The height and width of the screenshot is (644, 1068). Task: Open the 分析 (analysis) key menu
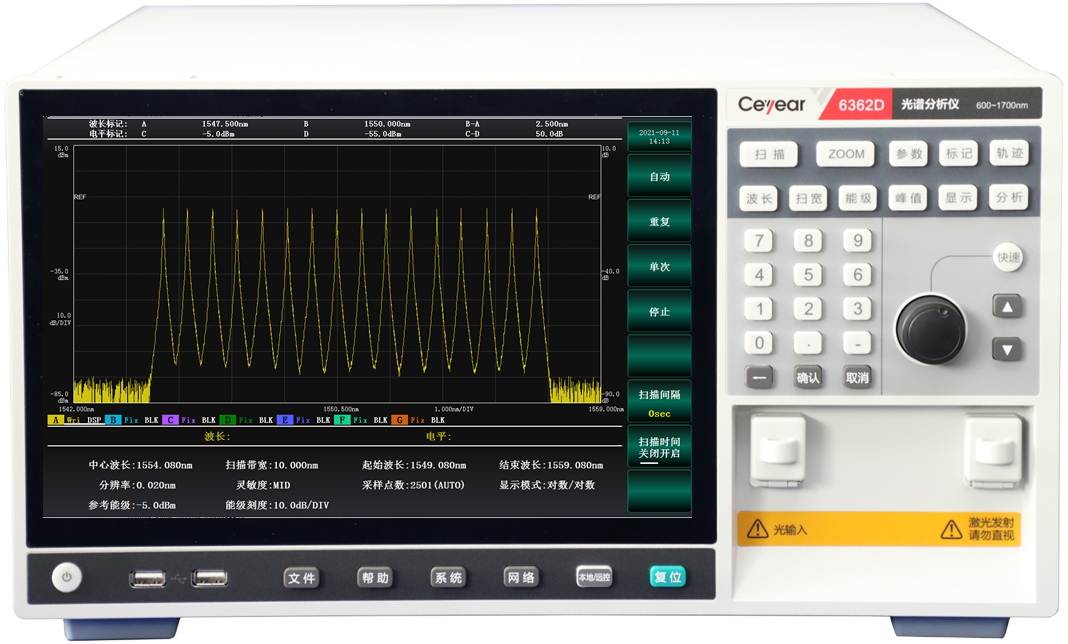click(x=1009, y=198)
